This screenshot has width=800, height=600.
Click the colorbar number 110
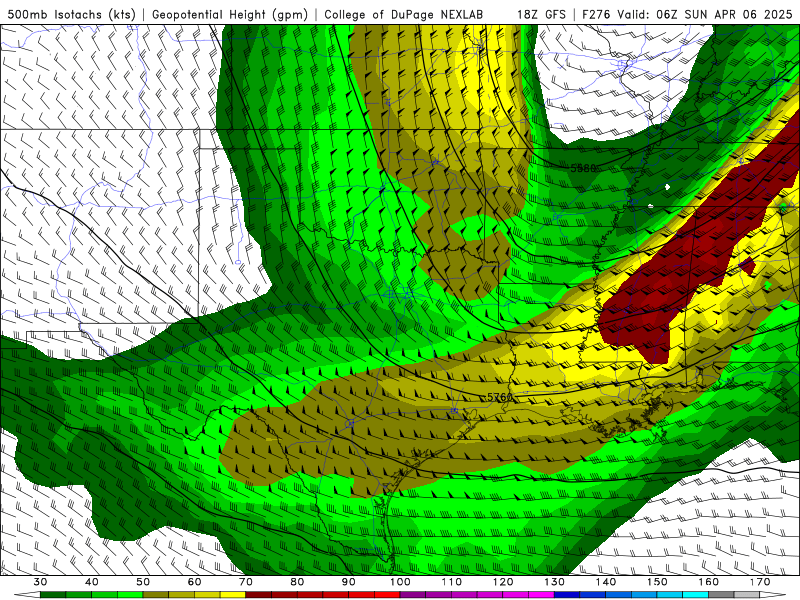pyautogui.click(x=452, y=582)
